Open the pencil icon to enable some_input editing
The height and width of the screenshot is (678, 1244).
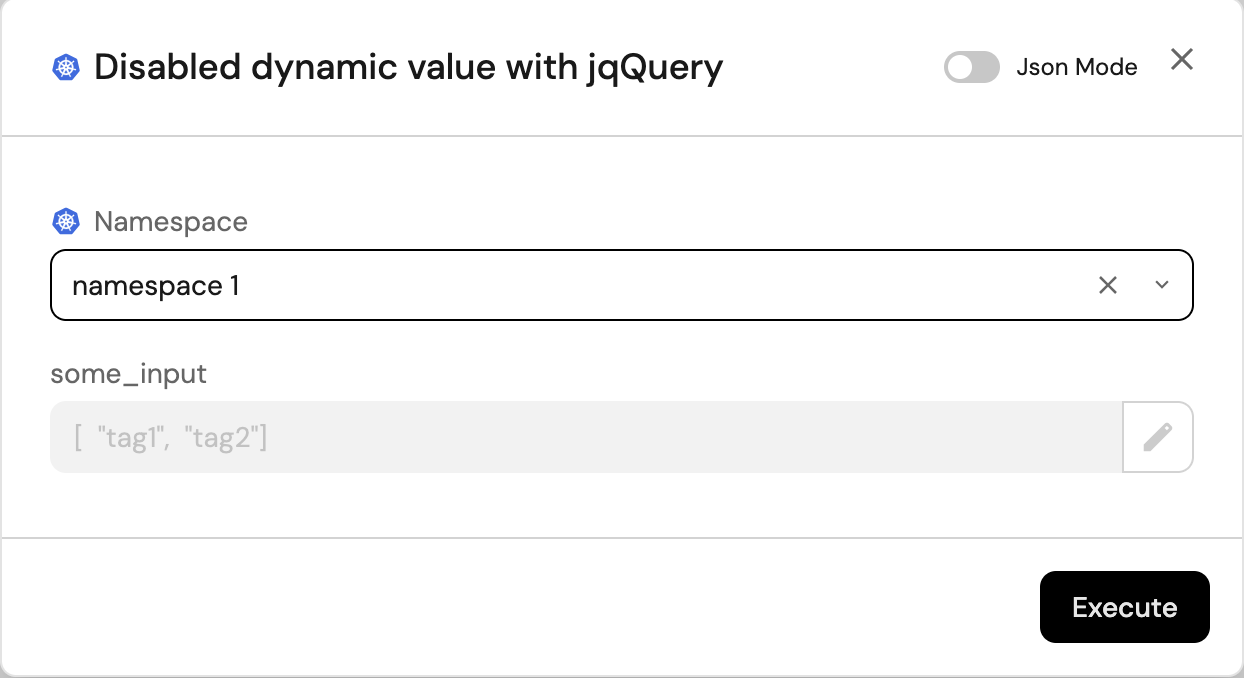pos(1157,437)
